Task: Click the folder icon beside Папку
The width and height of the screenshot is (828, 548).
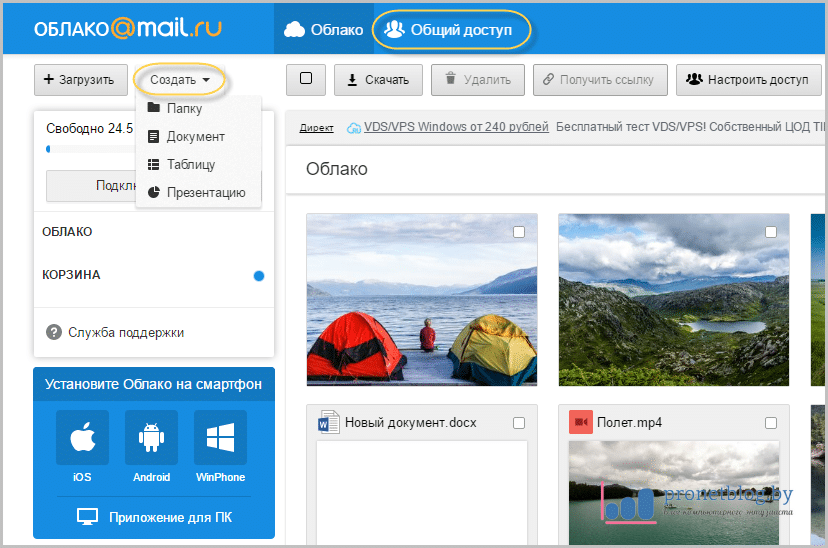Action: tap(154, 107)
